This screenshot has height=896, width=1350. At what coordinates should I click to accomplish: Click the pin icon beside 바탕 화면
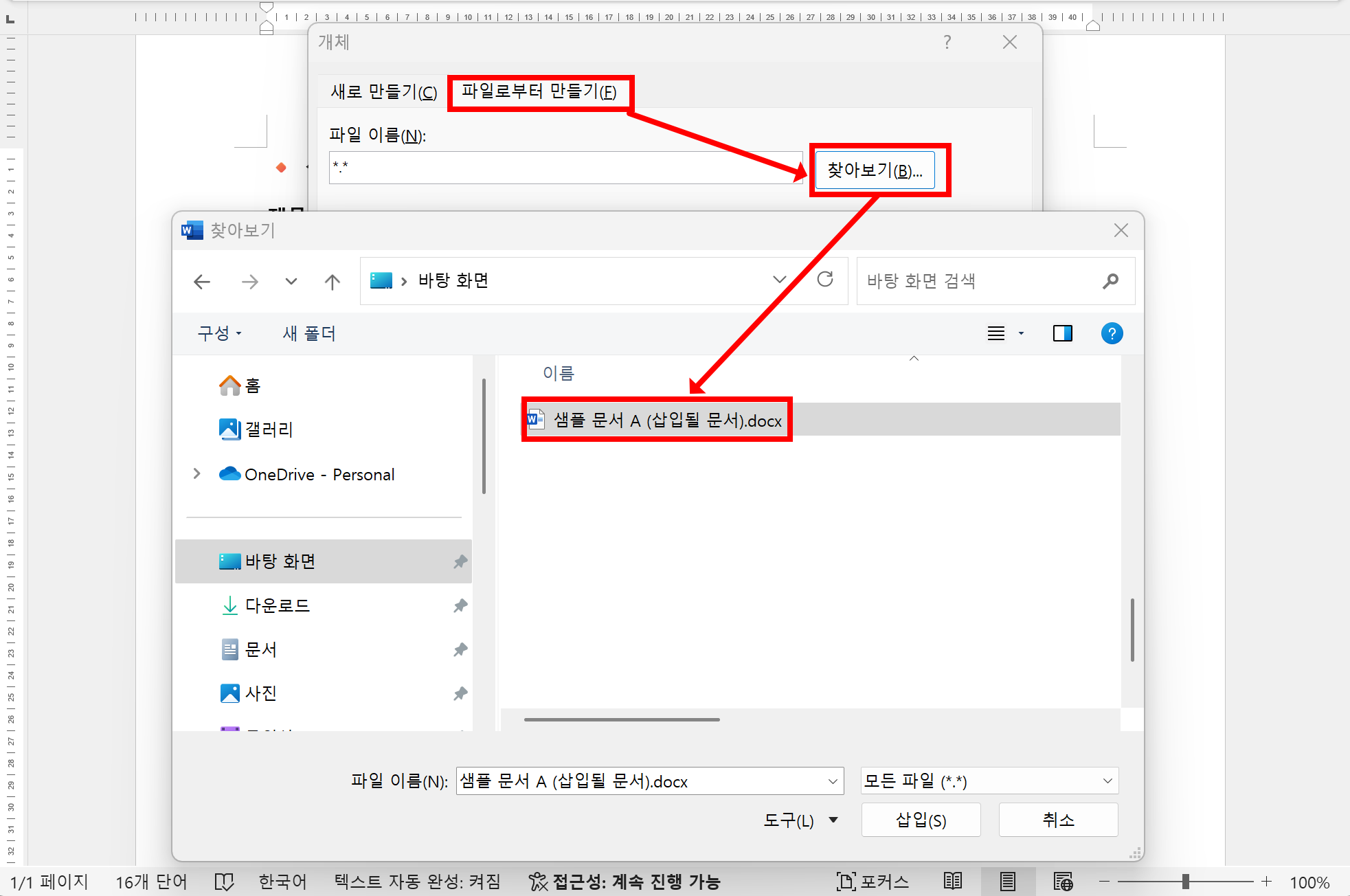(460, 561)
